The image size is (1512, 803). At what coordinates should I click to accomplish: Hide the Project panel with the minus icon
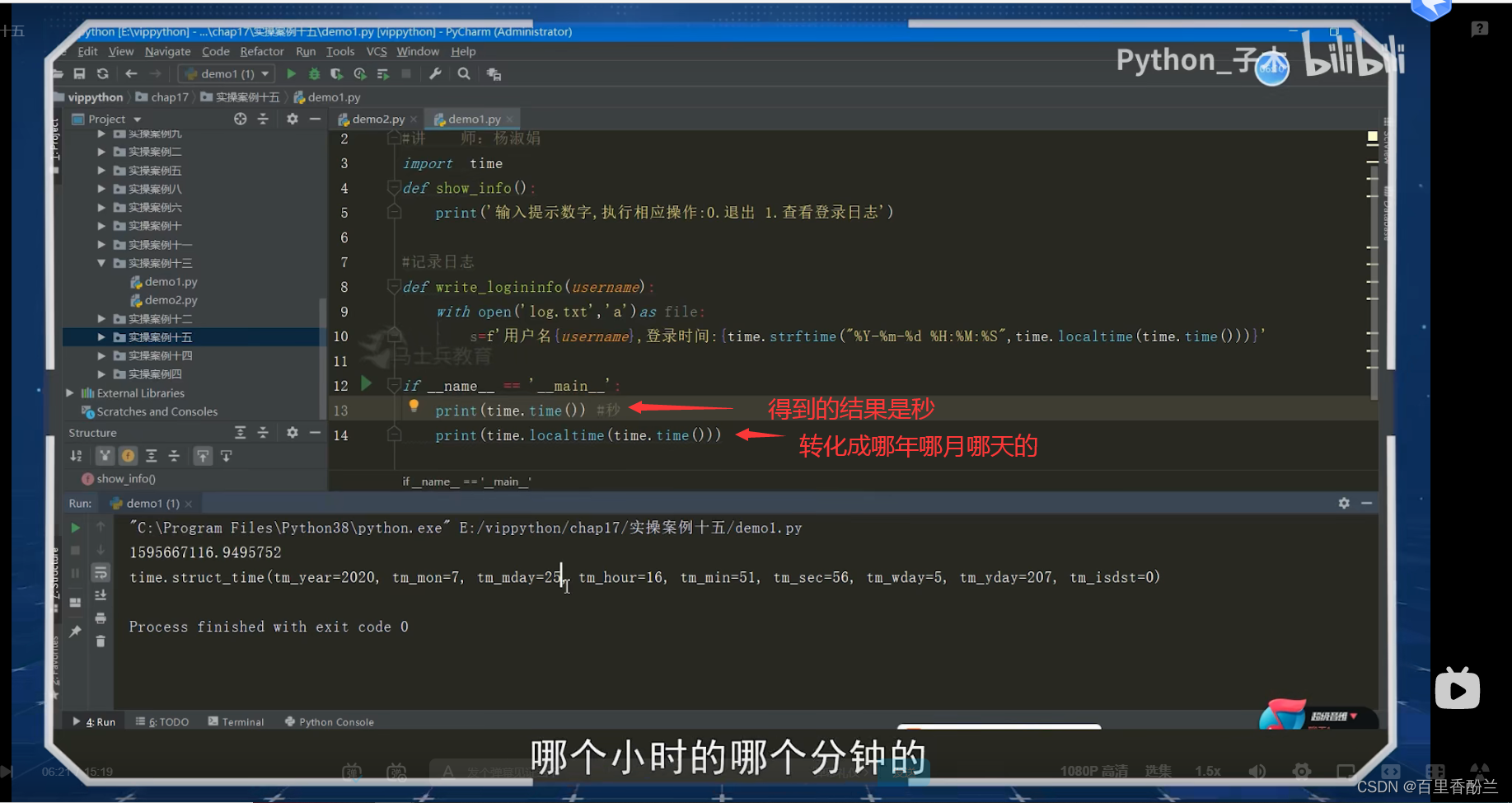[315, 120]
